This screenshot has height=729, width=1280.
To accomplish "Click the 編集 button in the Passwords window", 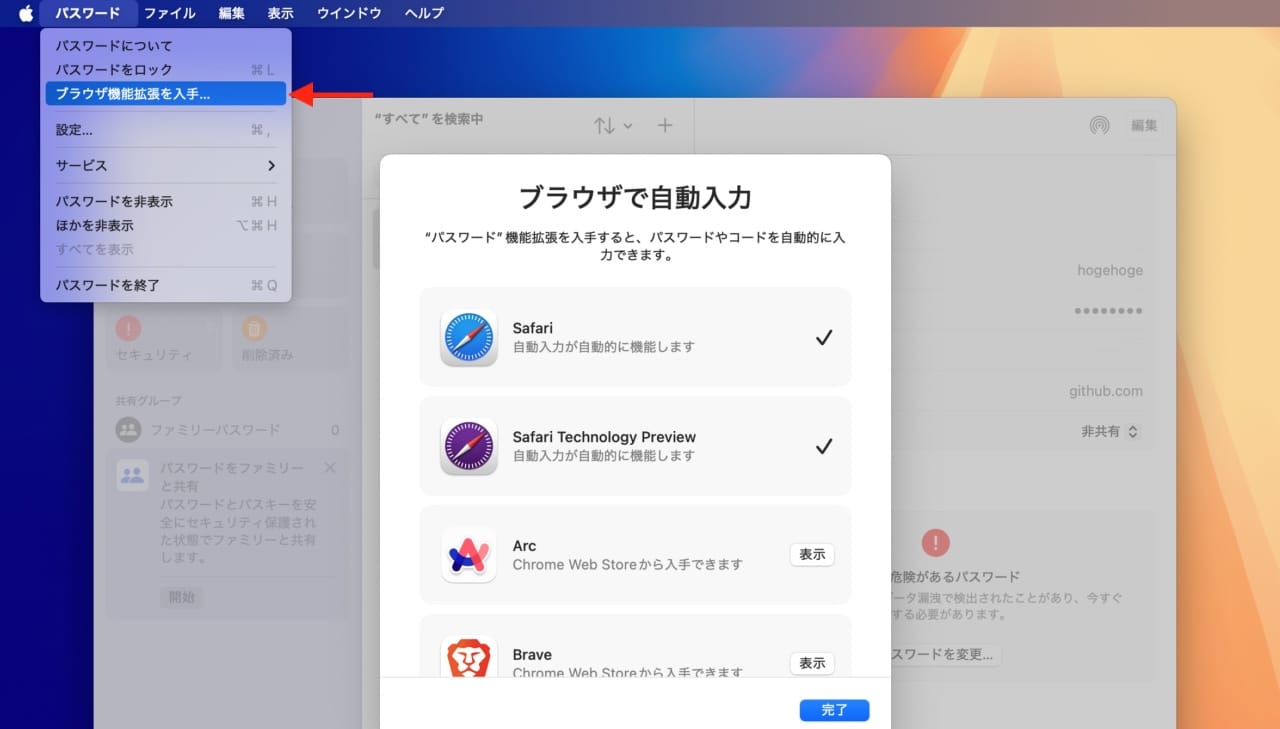I will click(x=1144, y=126).
